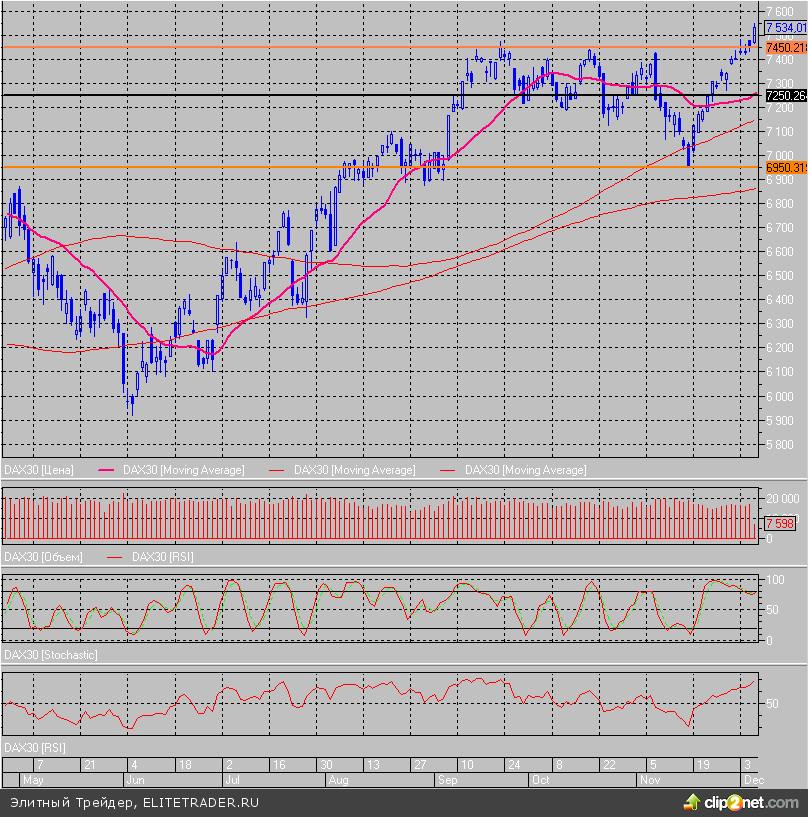
Task: Click the Oct label on time axis
Action: pyautogui.click(x=541, y=778)
